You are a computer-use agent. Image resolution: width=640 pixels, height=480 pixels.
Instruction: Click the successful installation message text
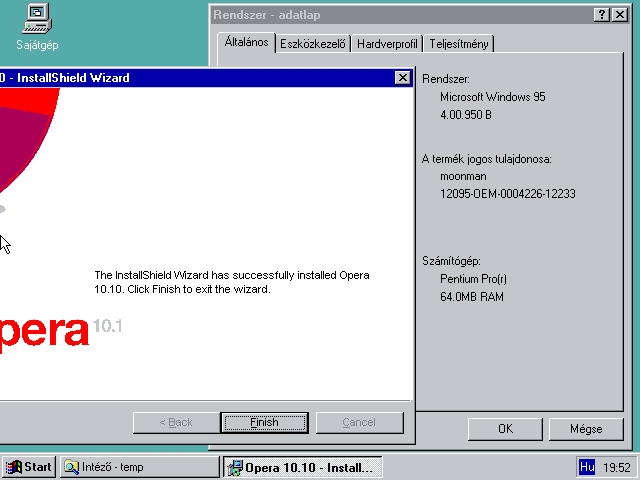tap(232, 282)
